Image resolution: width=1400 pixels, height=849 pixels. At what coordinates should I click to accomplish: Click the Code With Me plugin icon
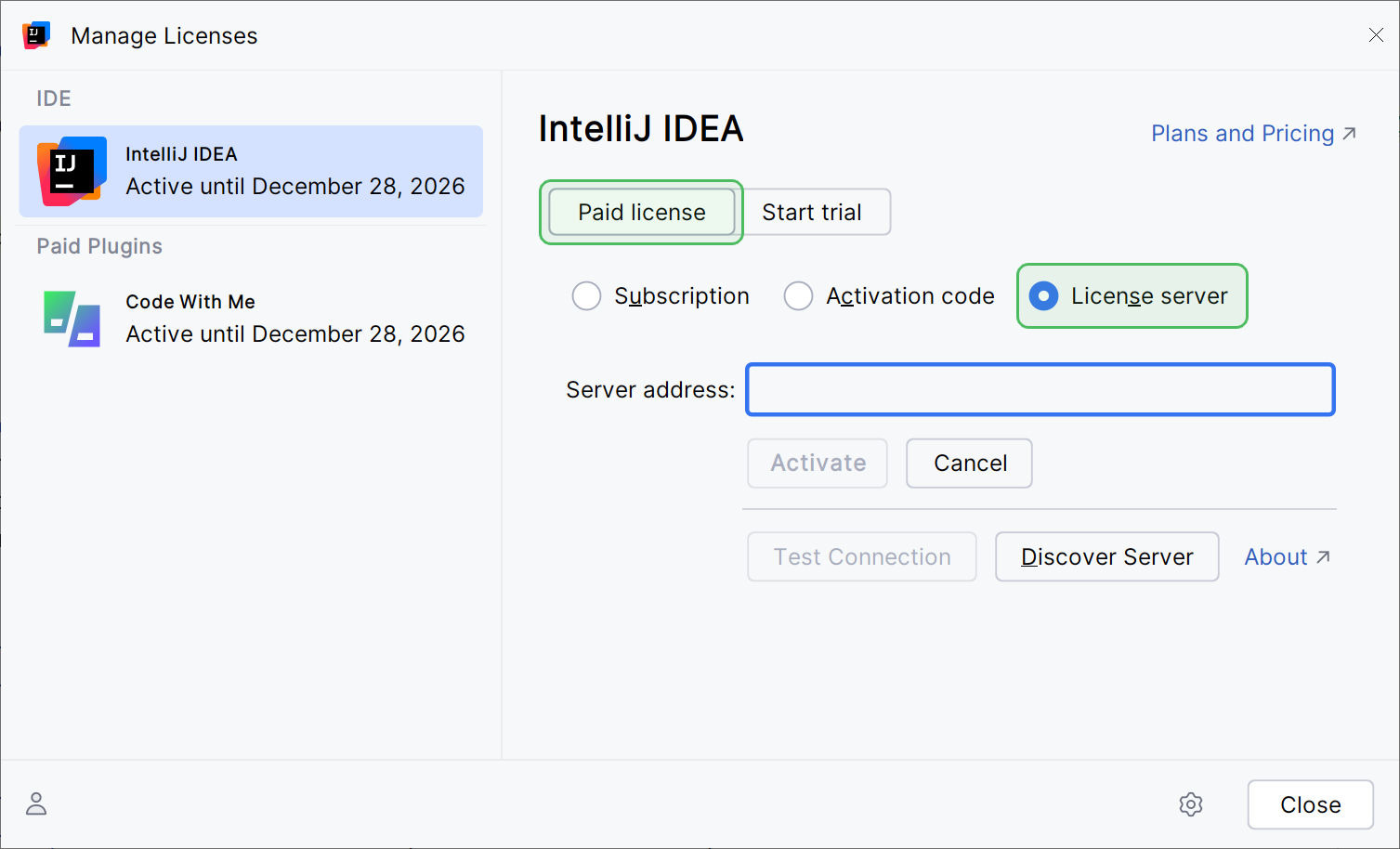click(x=71, y=318)
